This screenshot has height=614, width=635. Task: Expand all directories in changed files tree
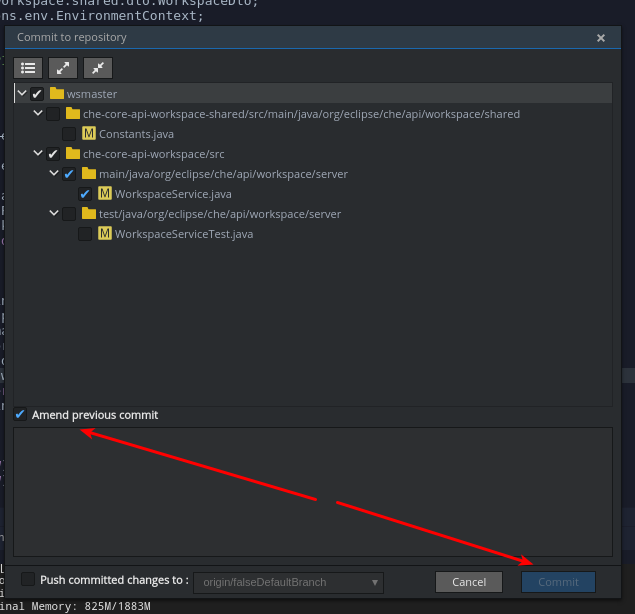coord(63,68)
